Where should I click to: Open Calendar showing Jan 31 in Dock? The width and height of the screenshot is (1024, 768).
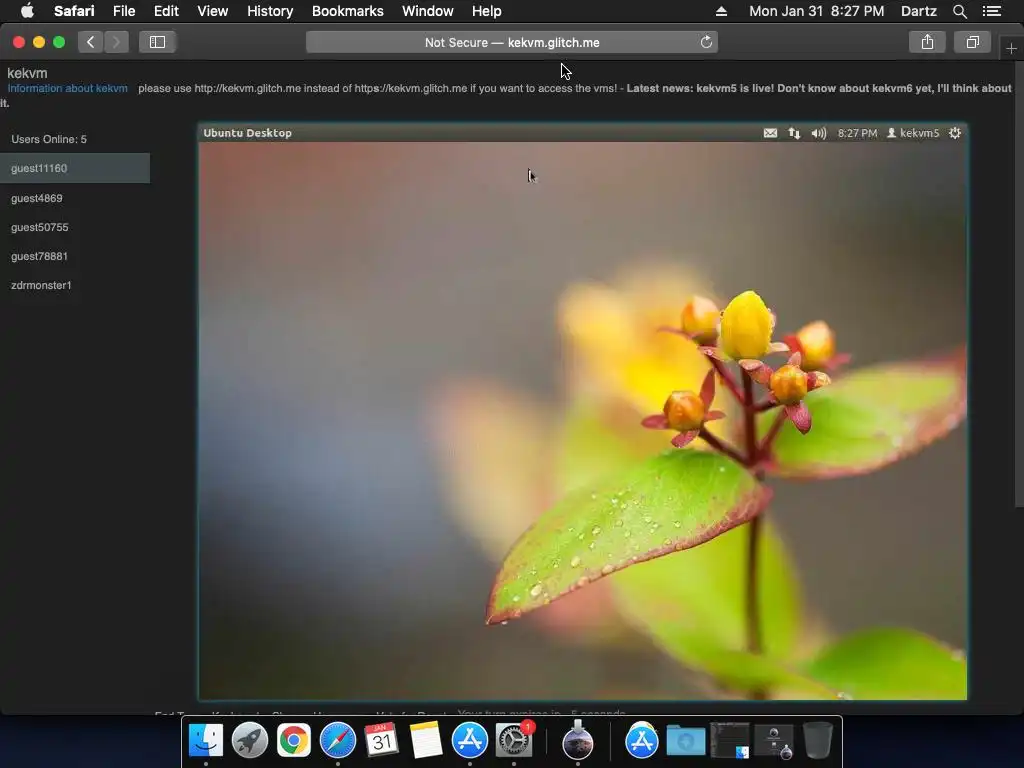(x=381, y=741)
